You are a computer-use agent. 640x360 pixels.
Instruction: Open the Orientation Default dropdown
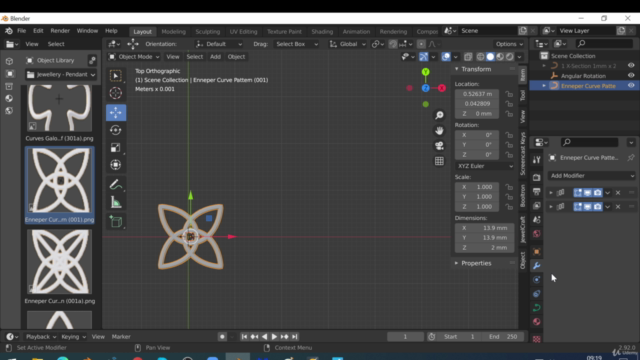click(219, 44)
